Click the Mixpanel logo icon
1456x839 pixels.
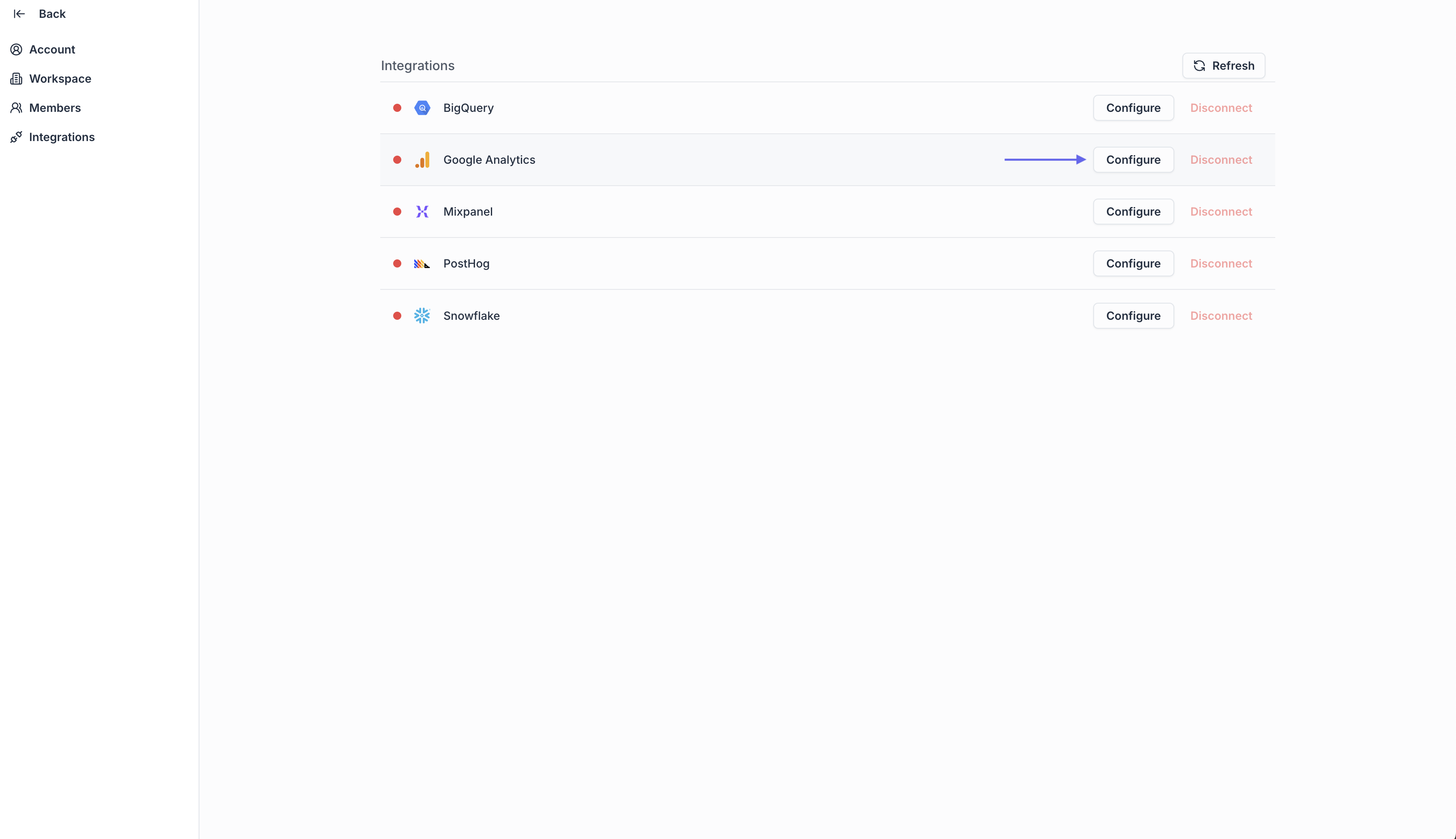pyautogui.click(x=422, y=212)
